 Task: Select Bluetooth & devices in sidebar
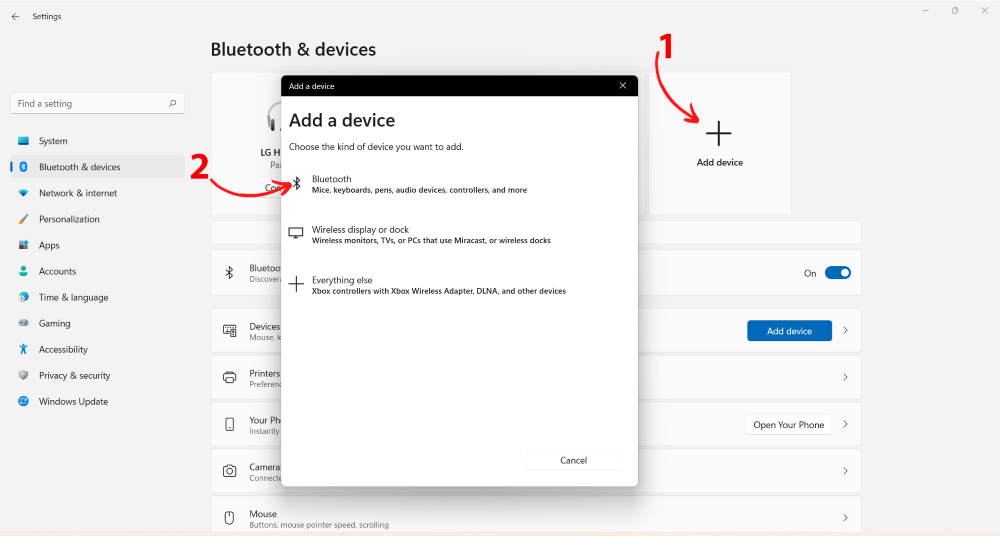click(98, 167)
